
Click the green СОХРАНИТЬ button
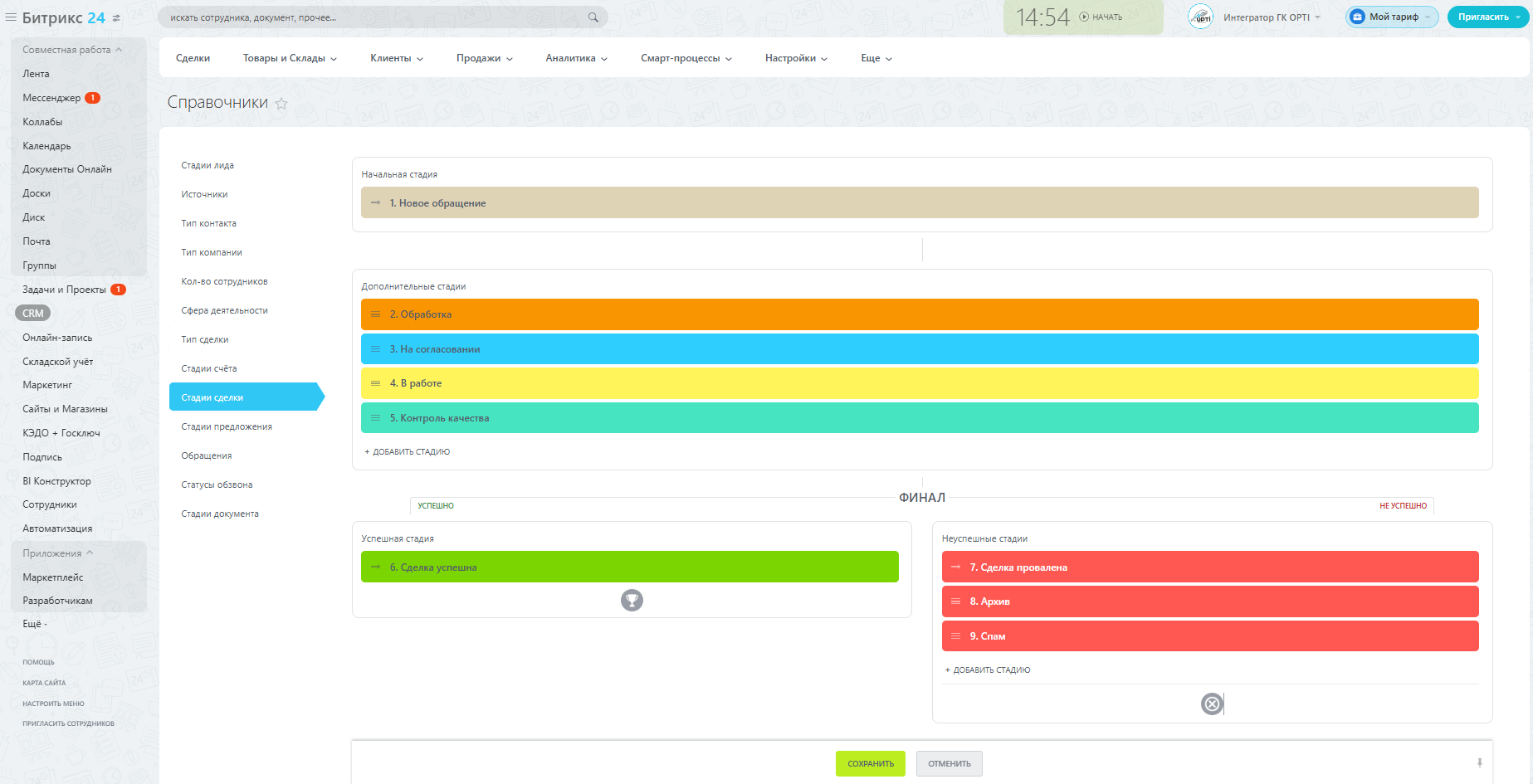[x=870, y=764]
